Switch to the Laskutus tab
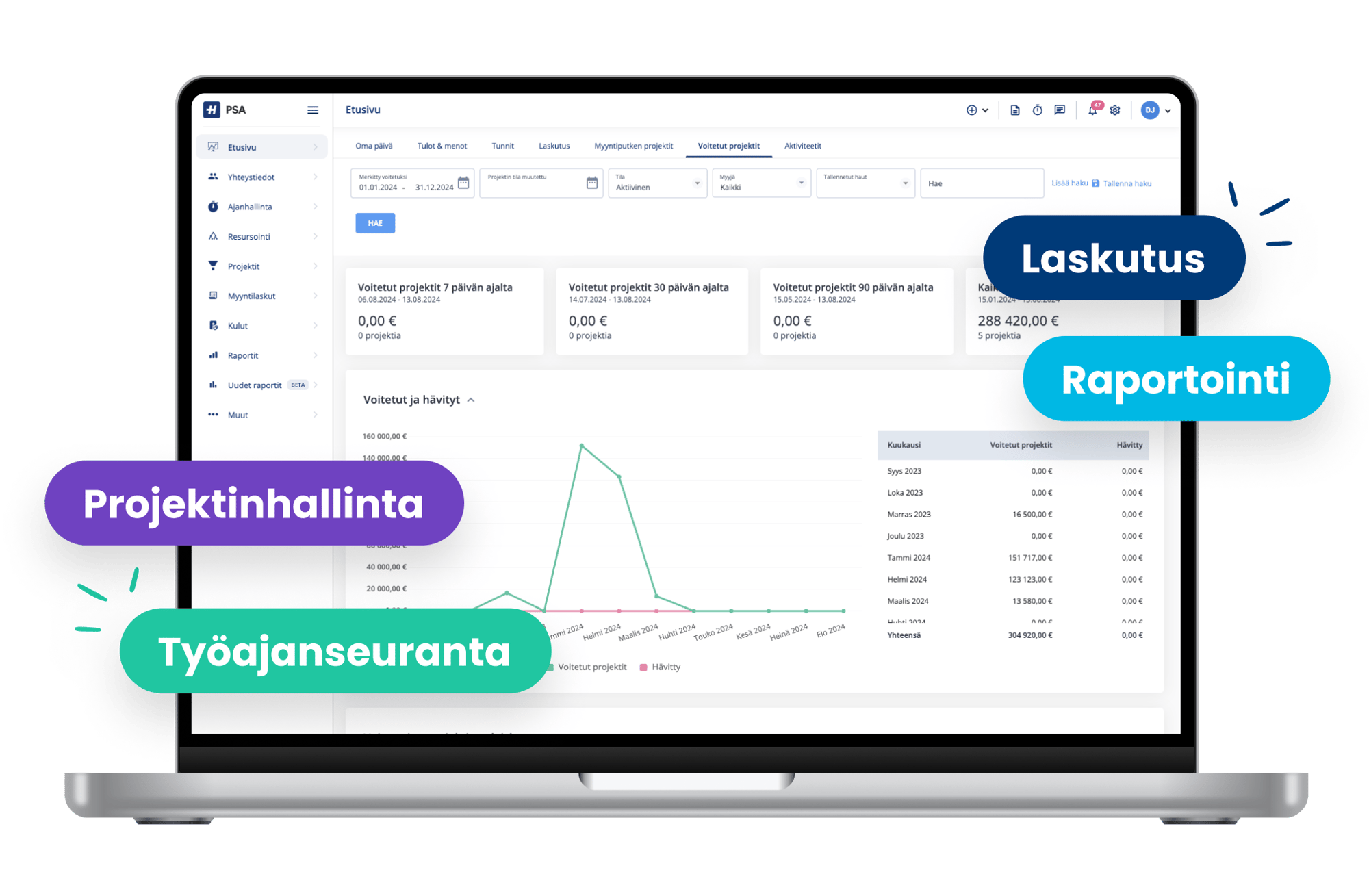This screenshot has height=896, width=1369. click(554, 146)
